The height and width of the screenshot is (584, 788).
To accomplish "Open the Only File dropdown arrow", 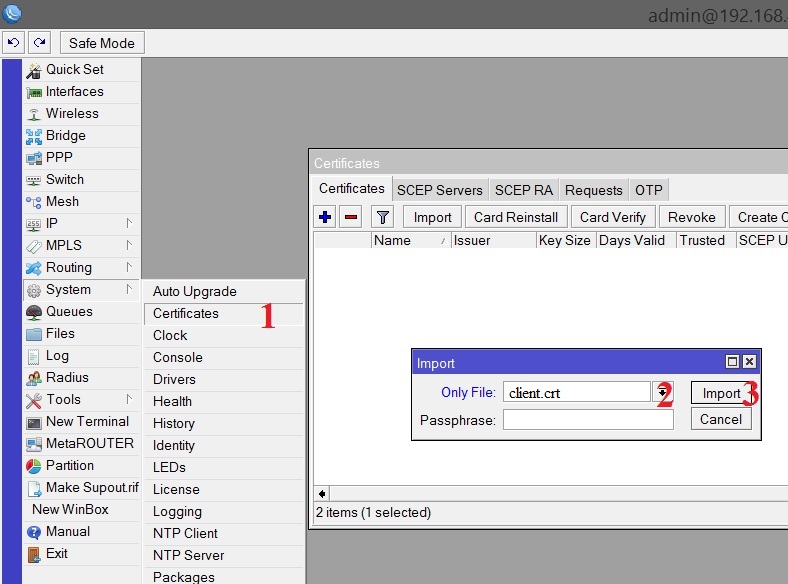I will 661,393.
